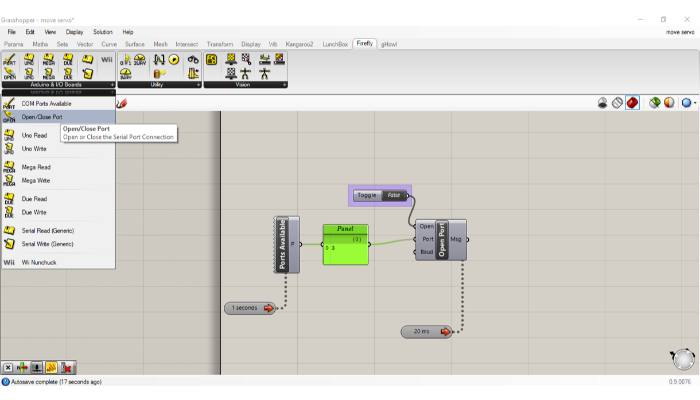Open the Edit menu

(30, 32)
